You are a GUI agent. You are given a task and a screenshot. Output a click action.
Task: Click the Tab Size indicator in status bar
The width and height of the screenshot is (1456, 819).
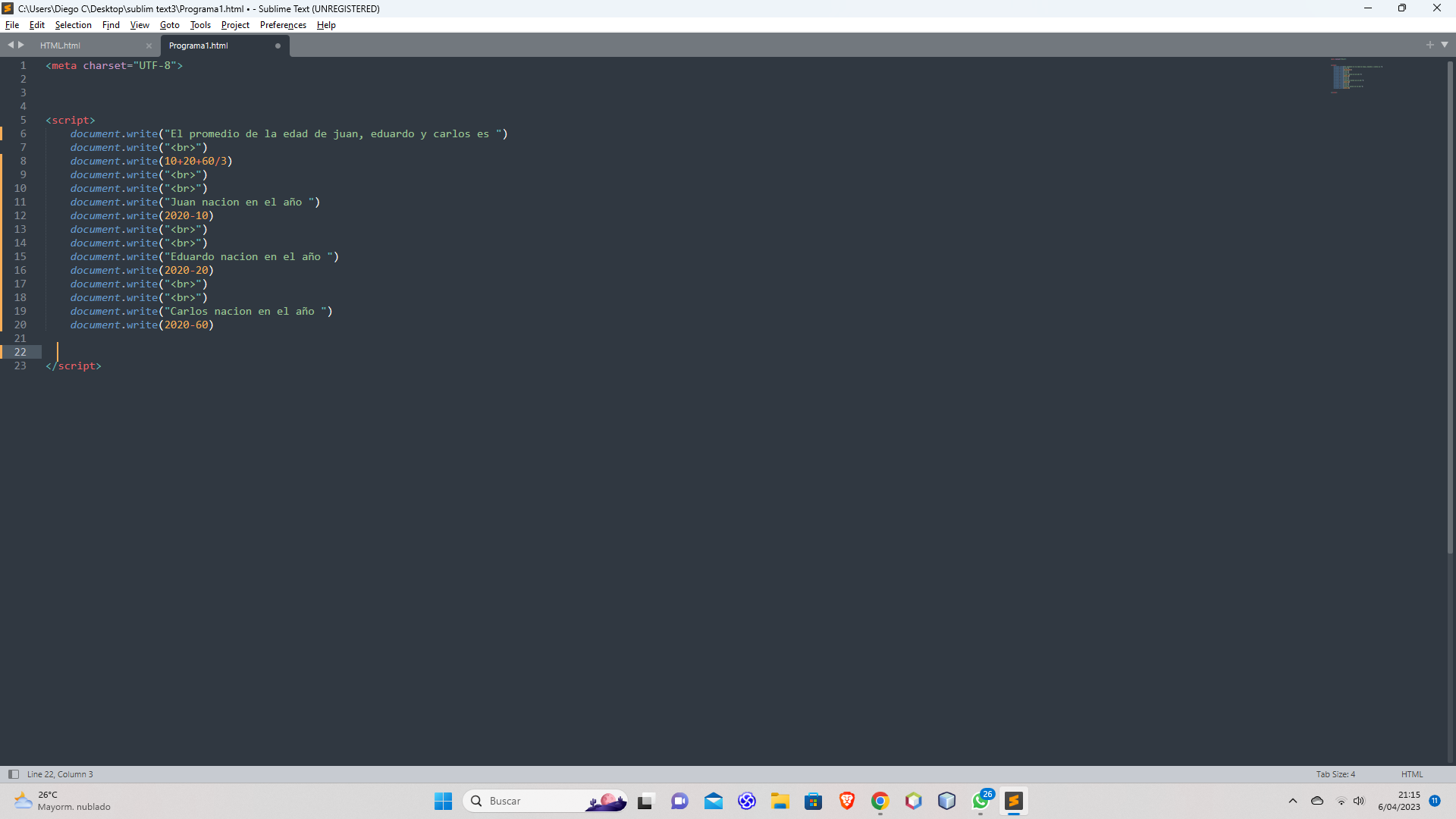[x=1336, y=773]
